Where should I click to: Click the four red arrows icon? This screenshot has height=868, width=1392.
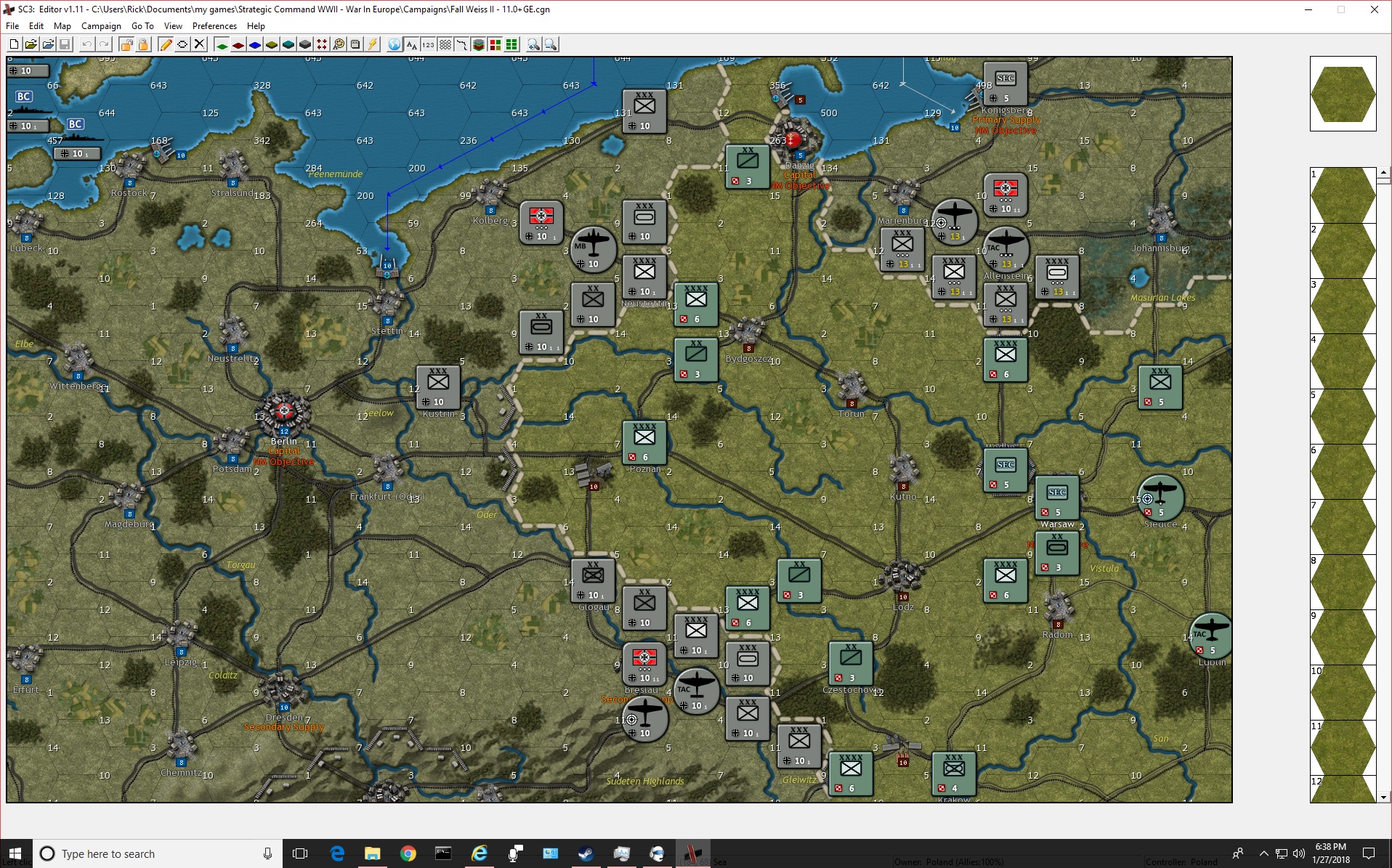(322, 44)
